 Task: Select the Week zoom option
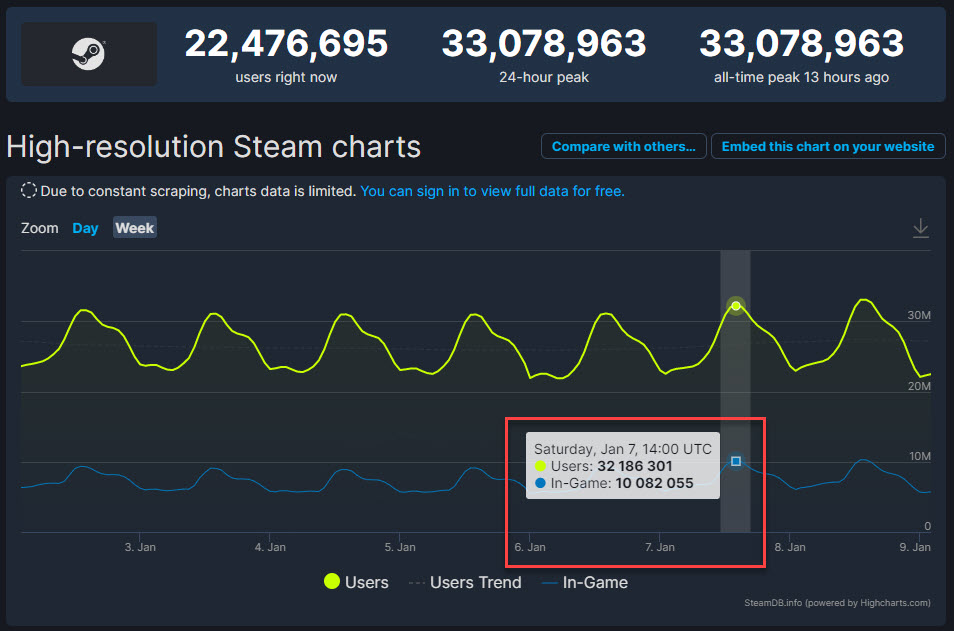coord(134,228)
